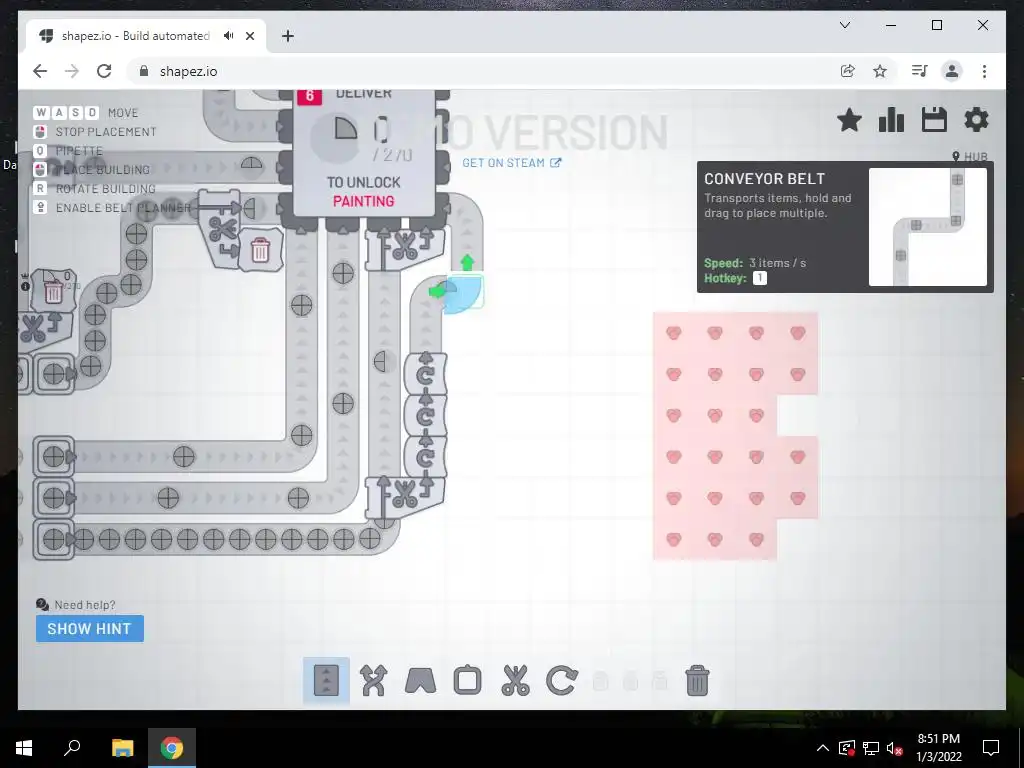The image size is (1024, 768).
Task: Open the Windows Start menu
Action: point(24,748)
